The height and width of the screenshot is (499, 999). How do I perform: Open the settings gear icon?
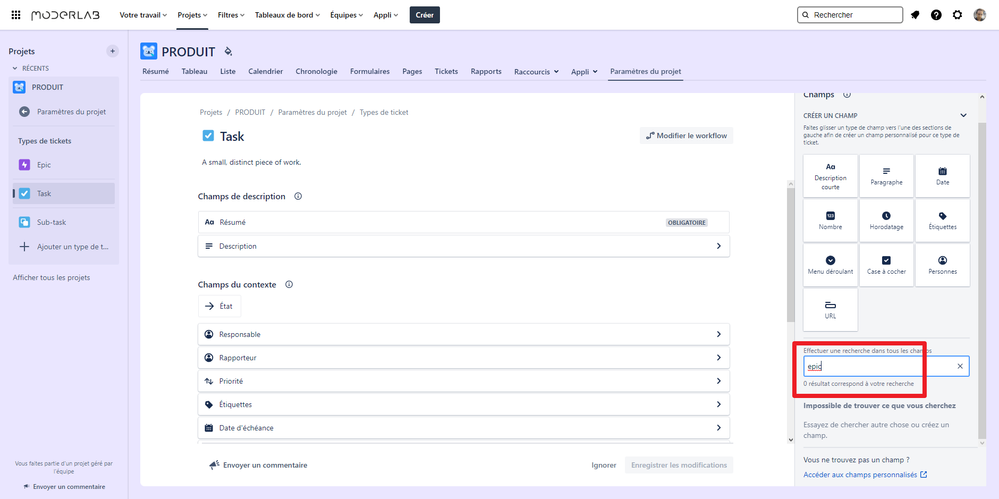point(958,15)
